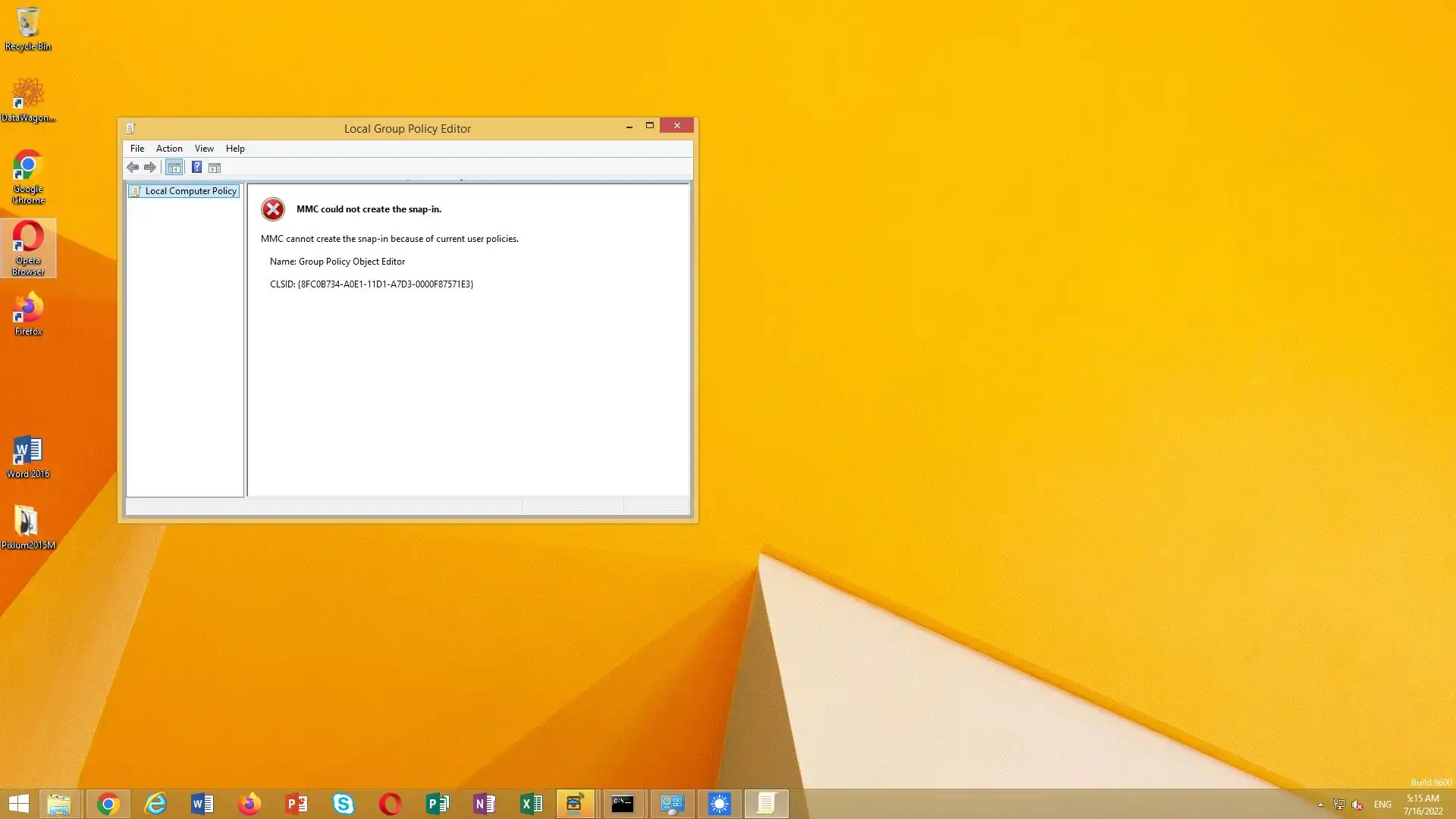The width and height of the screenshot is (1456, 819).
Task: Expand the hidden system tray icons arrow
Action: (1320, 805)
